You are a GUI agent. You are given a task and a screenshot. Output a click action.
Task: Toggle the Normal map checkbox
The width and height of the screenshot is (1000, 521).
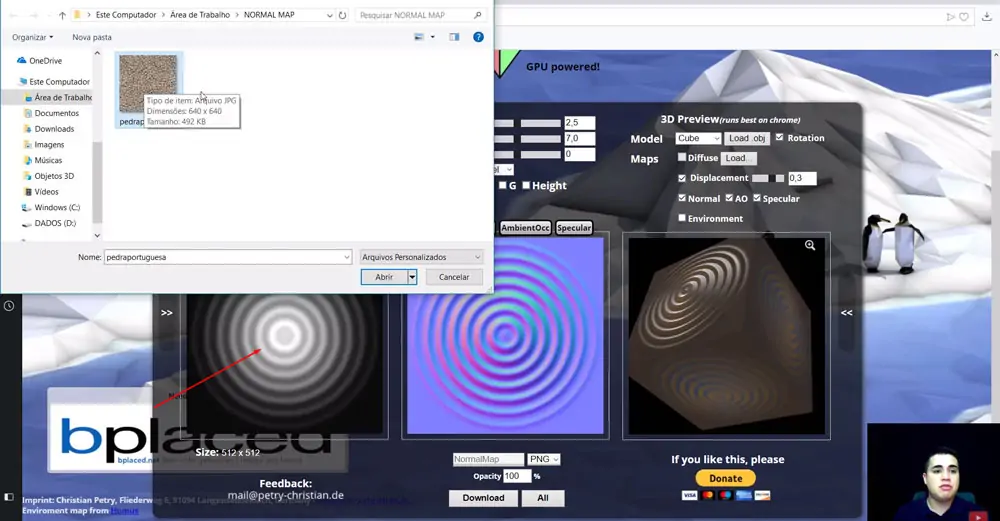click(682, 198)
